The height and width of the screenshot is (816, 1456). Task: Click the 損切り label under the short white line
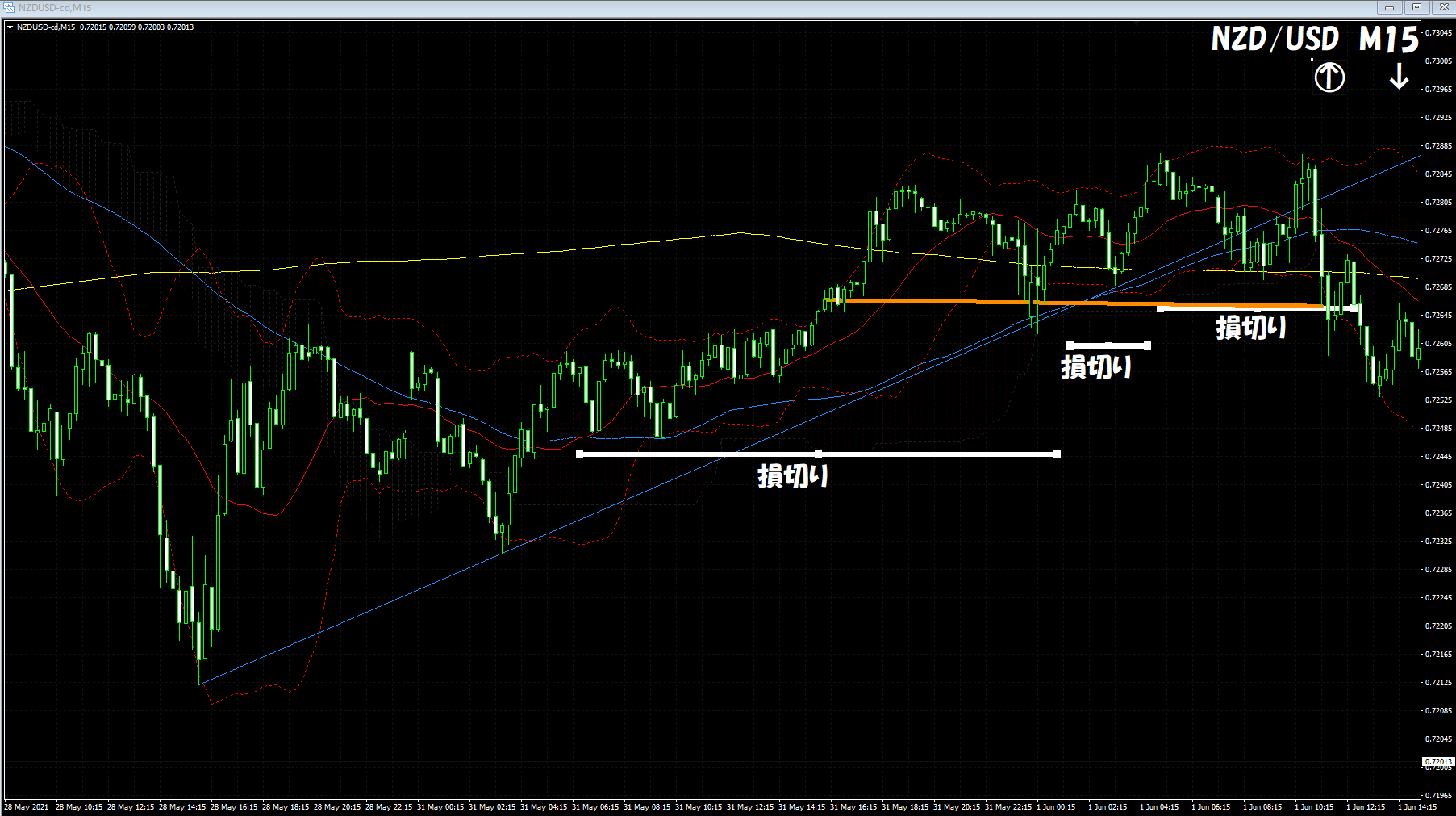pyautogui.click(x=1096, y=367)
